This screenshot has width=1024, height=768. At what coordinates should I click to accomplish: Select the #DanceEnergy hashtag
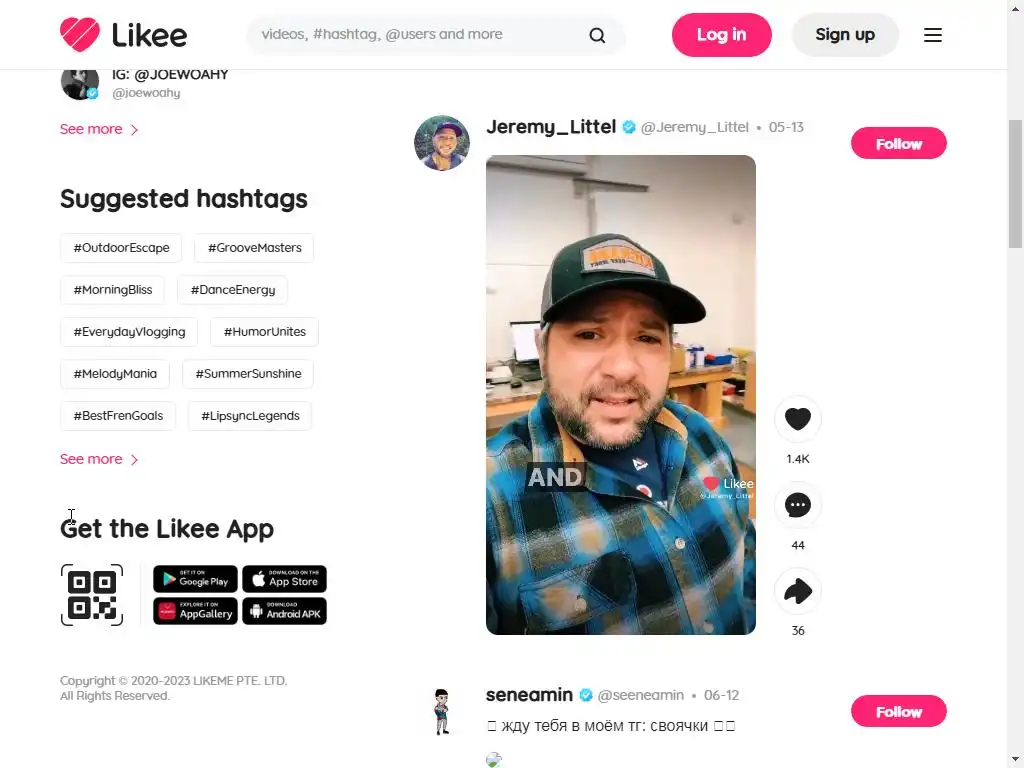(232, 290)
